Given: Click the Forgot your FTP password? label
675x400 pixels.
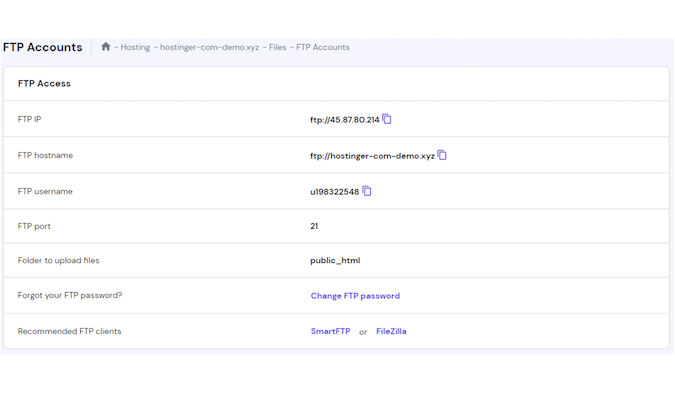Looking at the screenshot, I should (70, 295).
